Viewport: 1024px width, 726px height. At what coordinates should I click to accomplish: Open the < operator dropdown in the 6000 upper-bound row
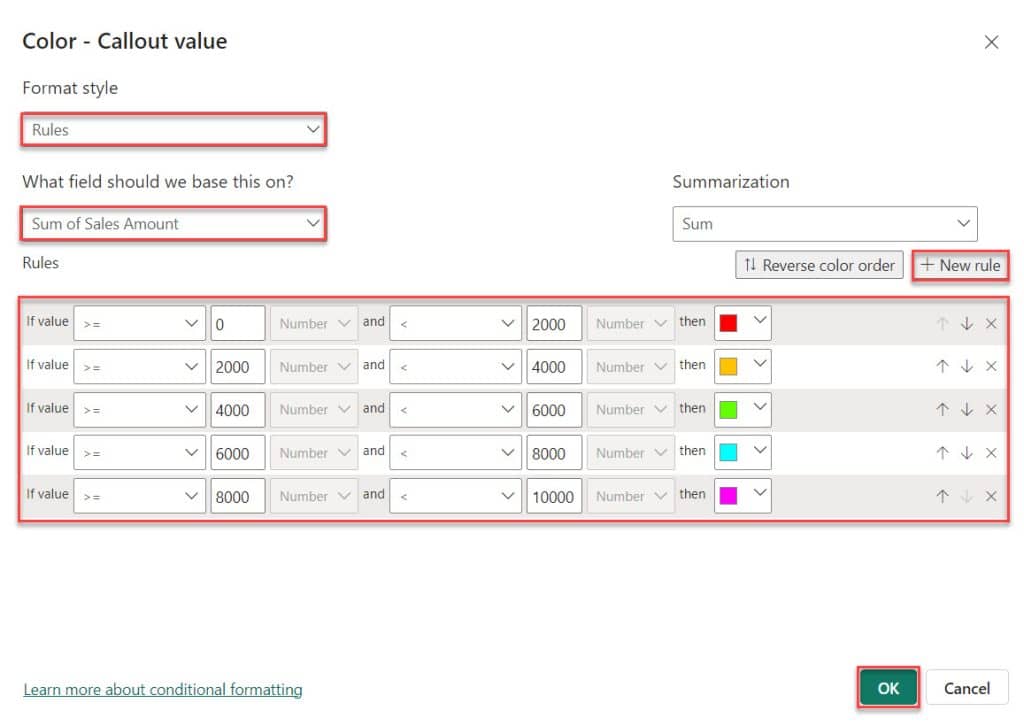[x=455, y=409]
